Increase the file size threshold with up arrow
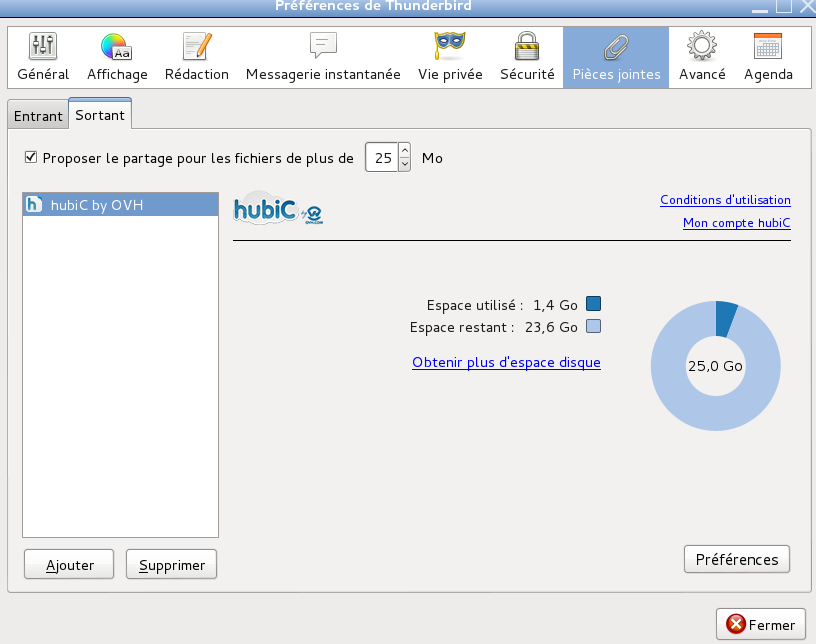This screenshot has width=816, height=644. 405,150
